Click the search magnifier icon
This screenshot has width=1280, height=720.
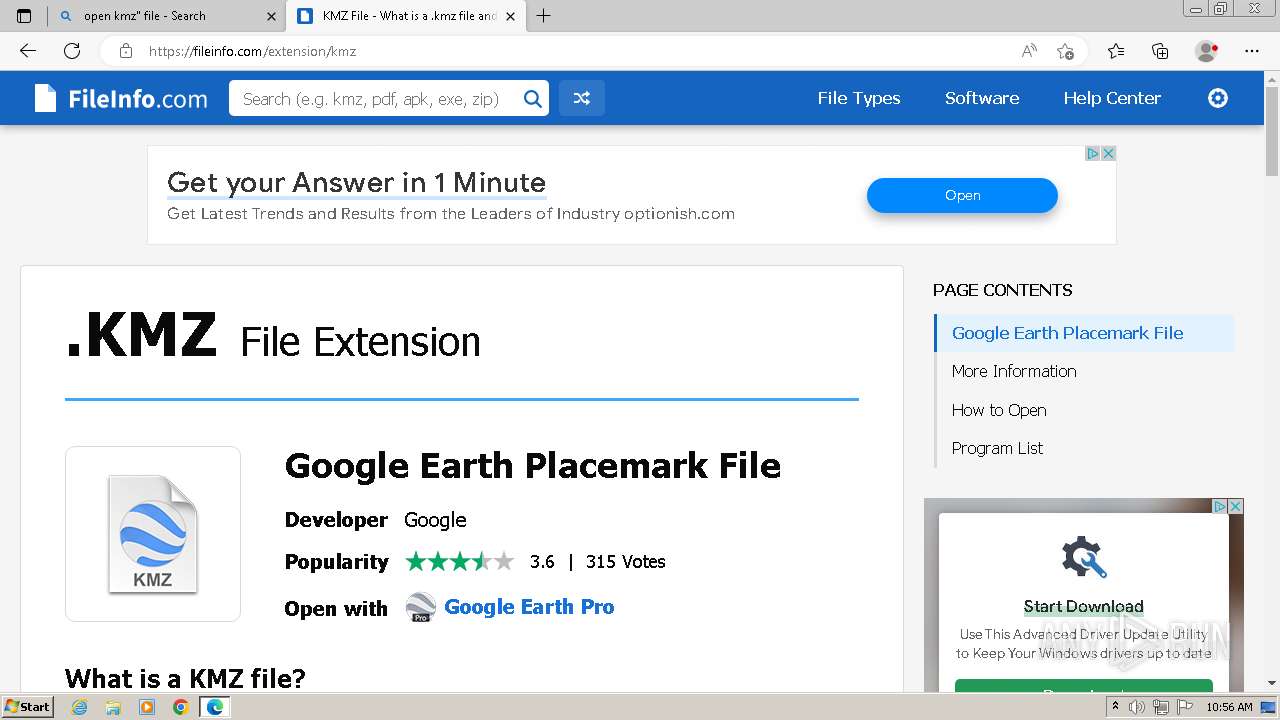coord(533,98)
